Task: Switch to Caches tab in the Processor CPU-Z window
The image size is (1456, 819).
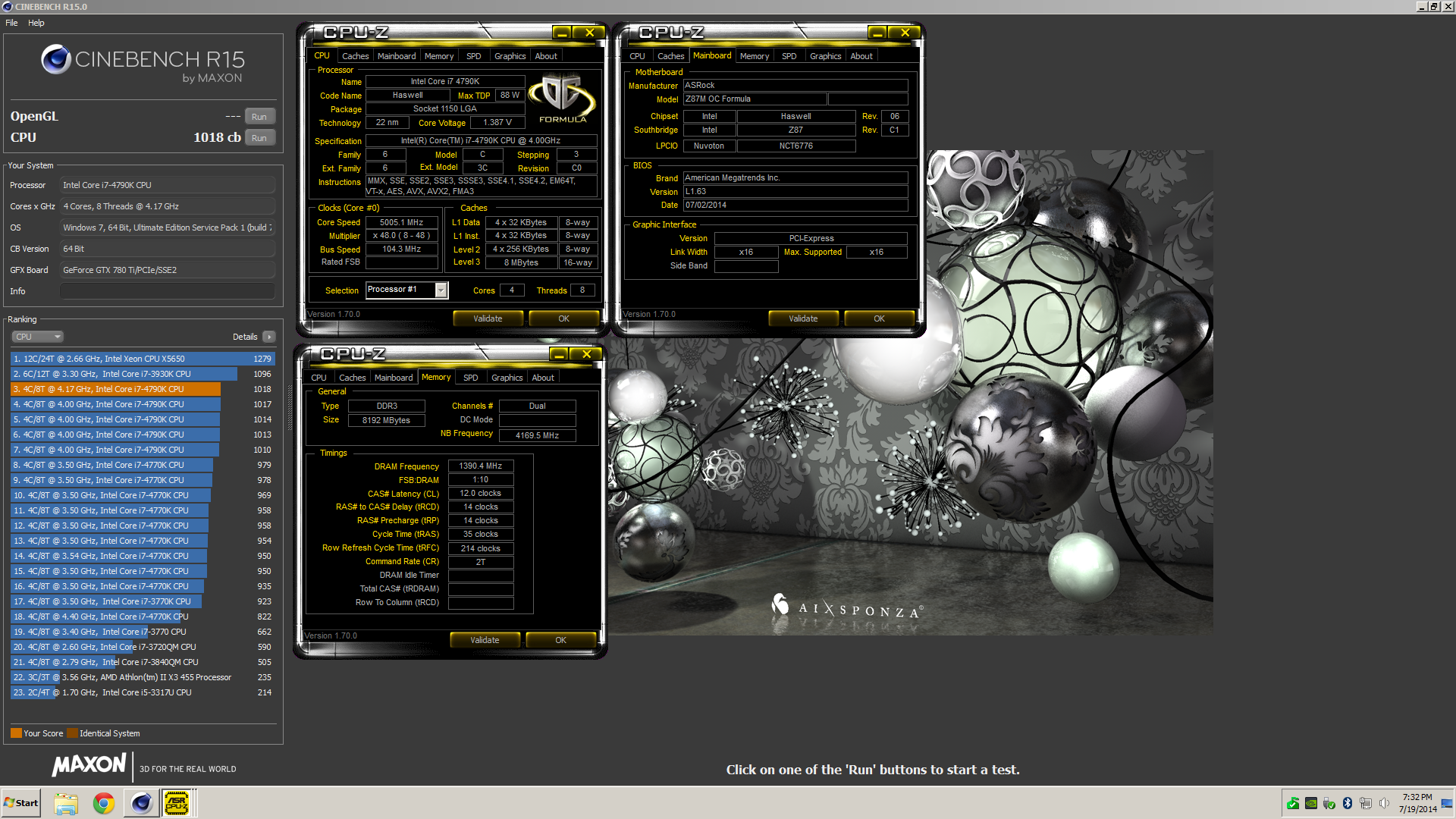Action: (x=355, y=56)
